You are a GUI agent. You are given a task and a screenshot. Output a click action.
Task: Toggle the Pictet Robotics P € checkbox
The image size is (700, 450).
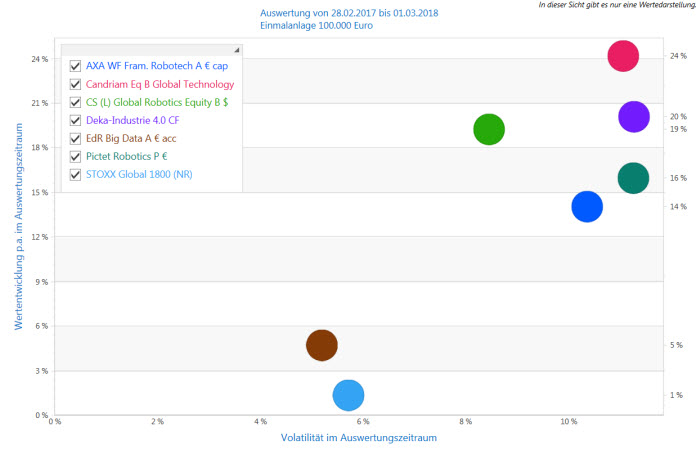[x=75, y=156]
